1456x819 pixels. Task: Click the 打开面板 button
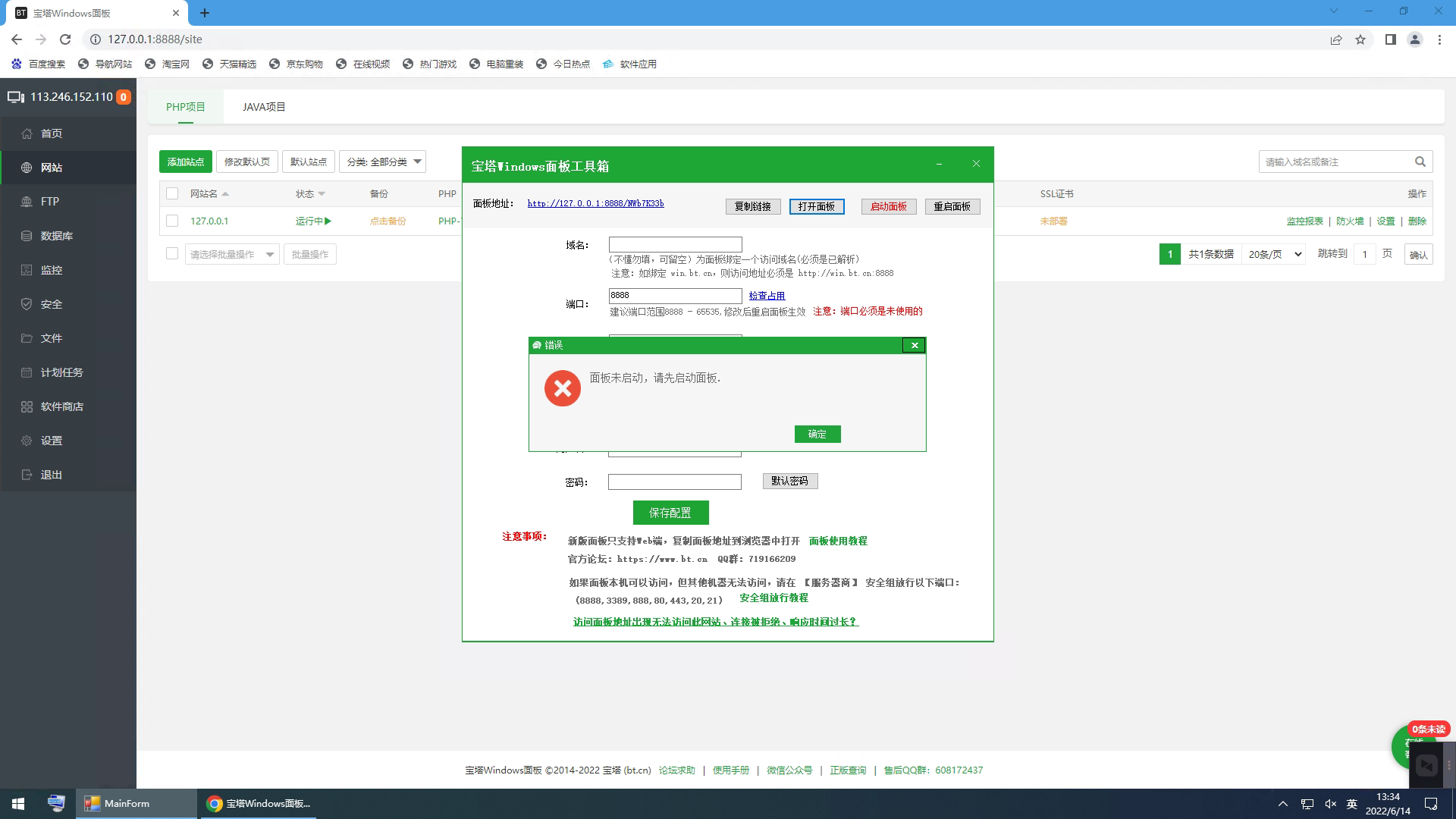817,206
